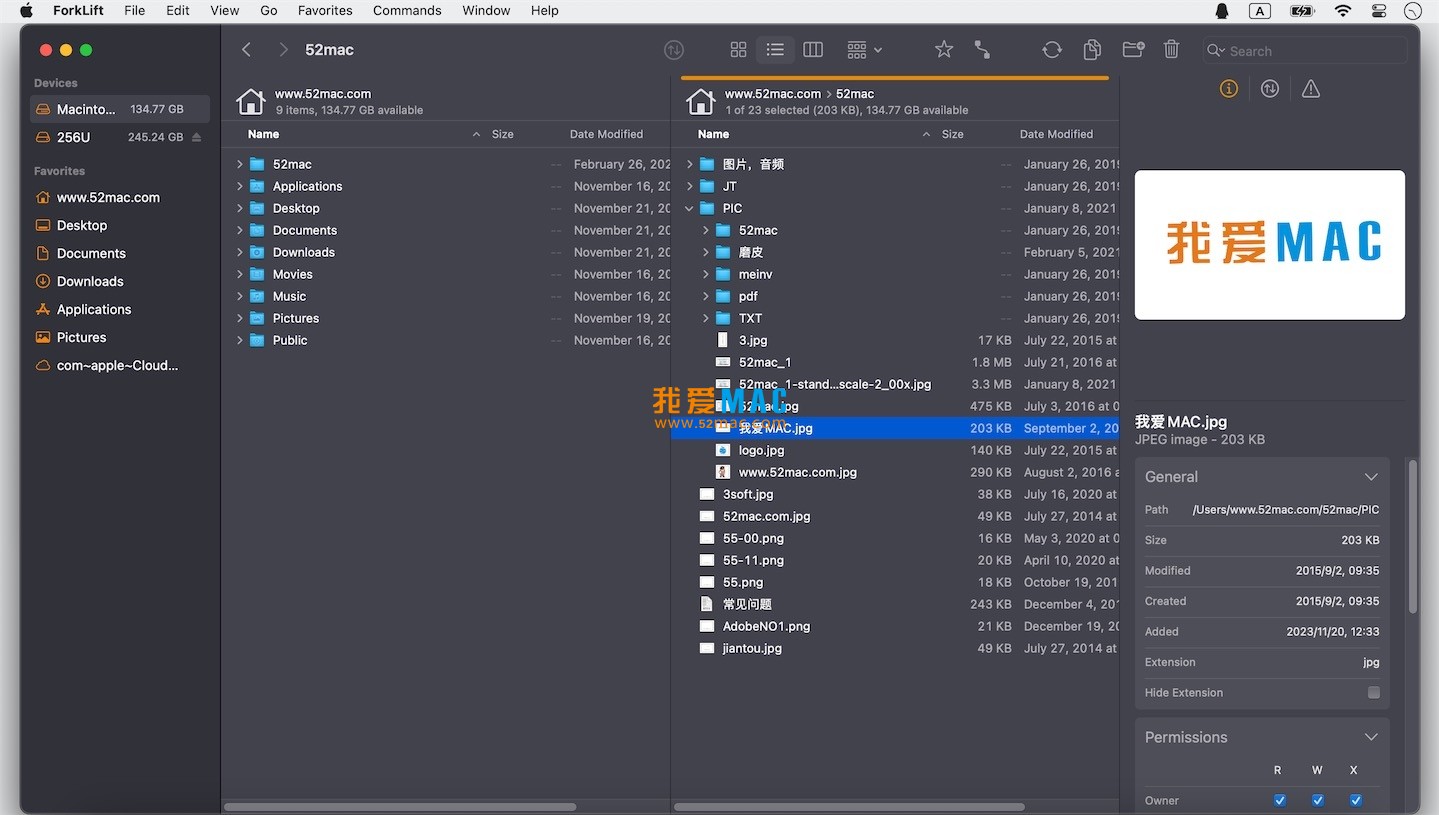Toggle Owner write permission checkbox
The image size is (1439, 815).
click(1317, 800)
